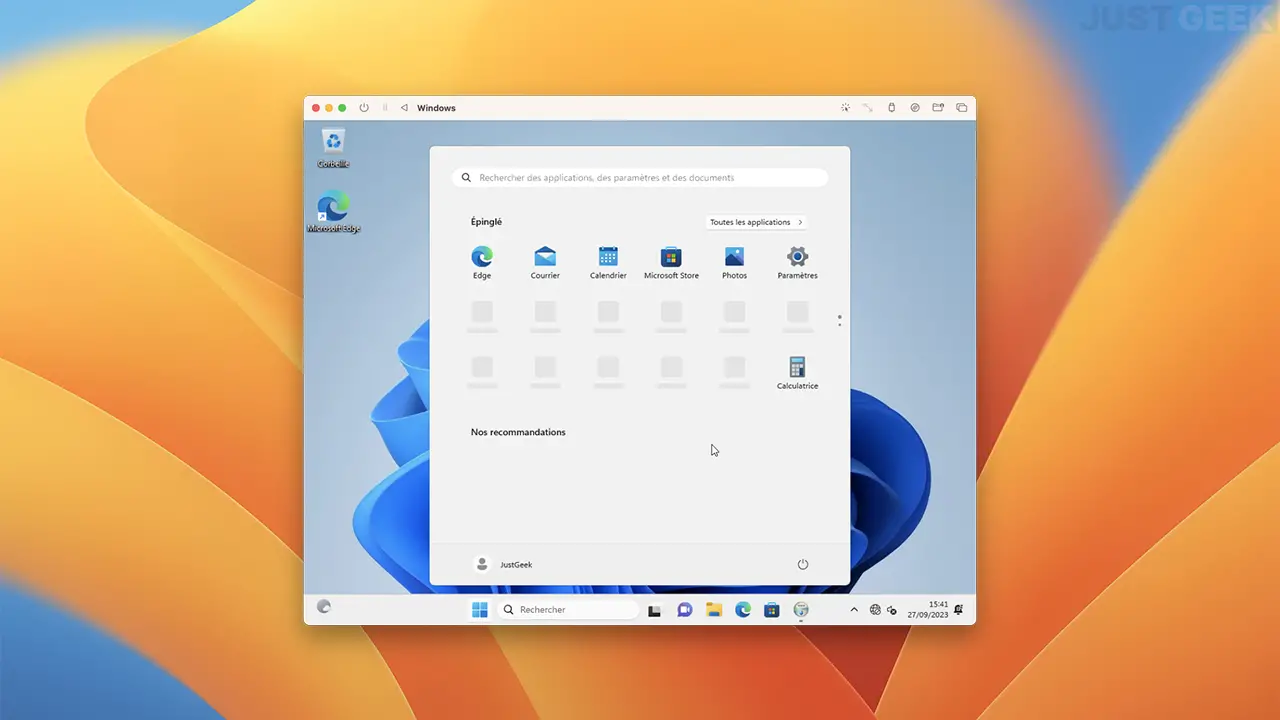Click the Start menu search field
This screenshot has width=1280, height=720.
pos(640,178)
